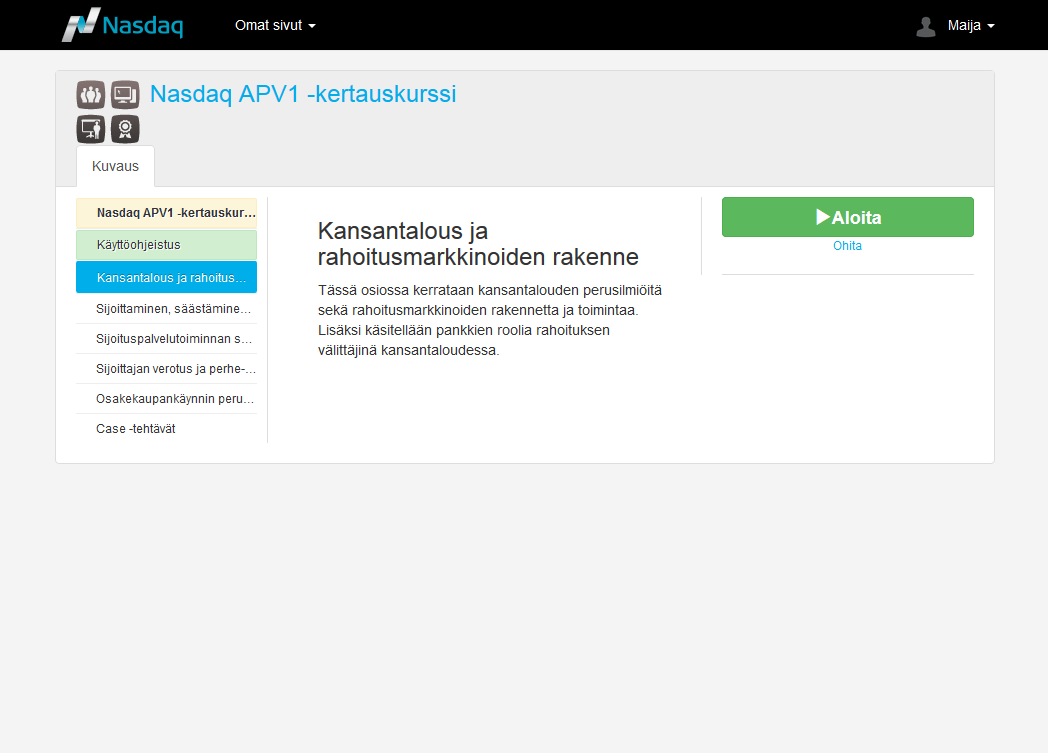Open the Maija user menu

[x=970, y=25]
